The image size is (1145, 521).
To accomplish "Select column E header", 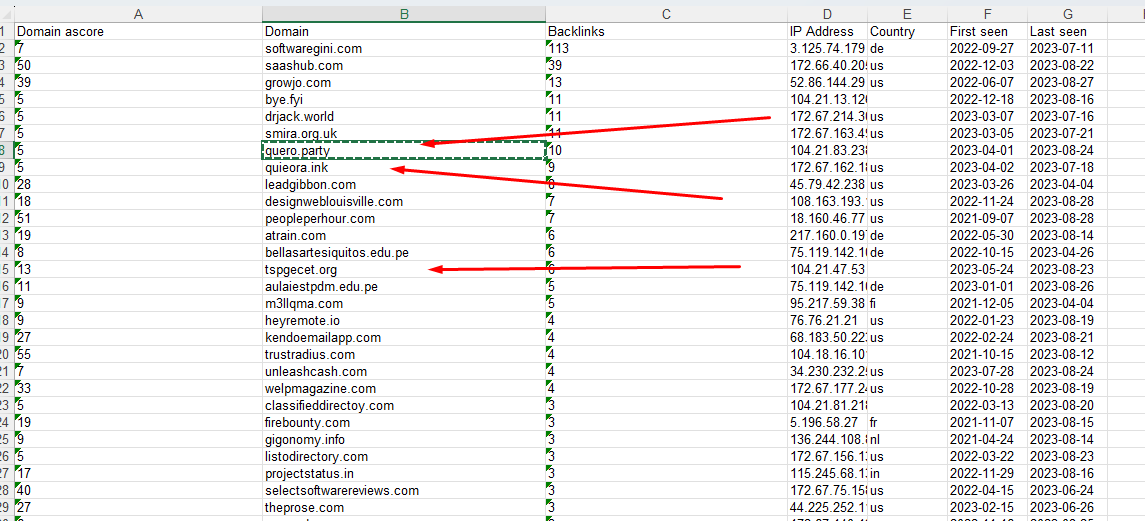I will tap(906, 15).
